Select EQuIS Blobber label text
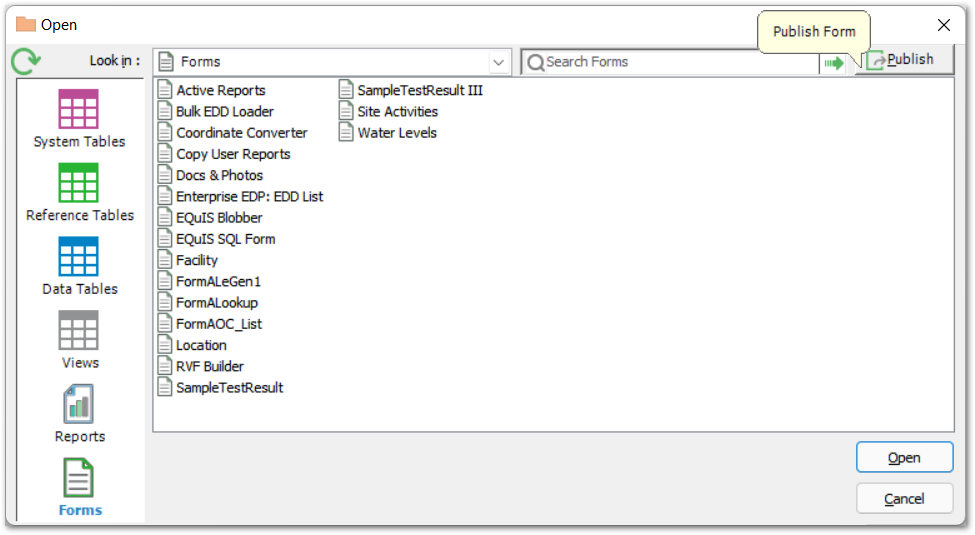The image size is (975, 535). point(219,218)
